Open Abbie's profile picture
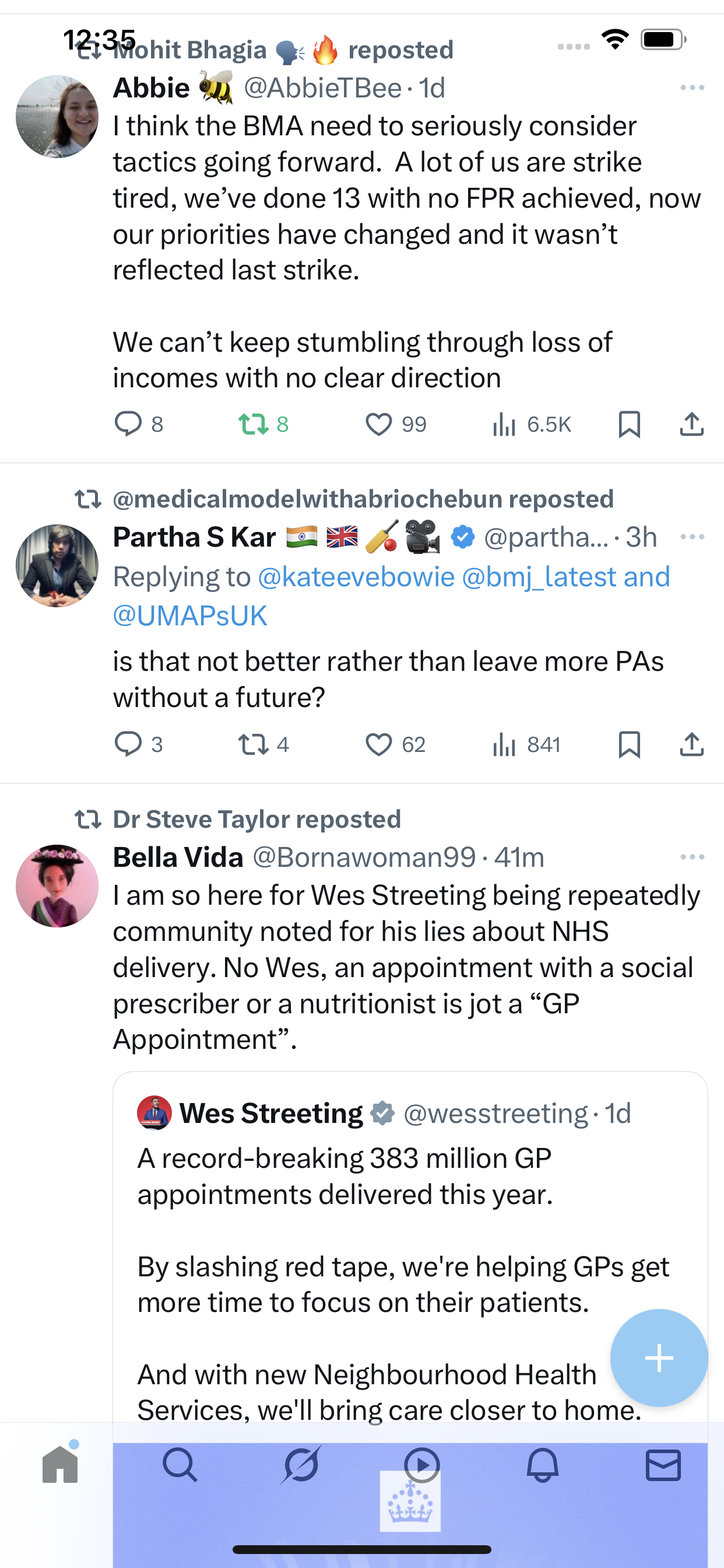This screenshot has height=1568, width=724. 57,117
